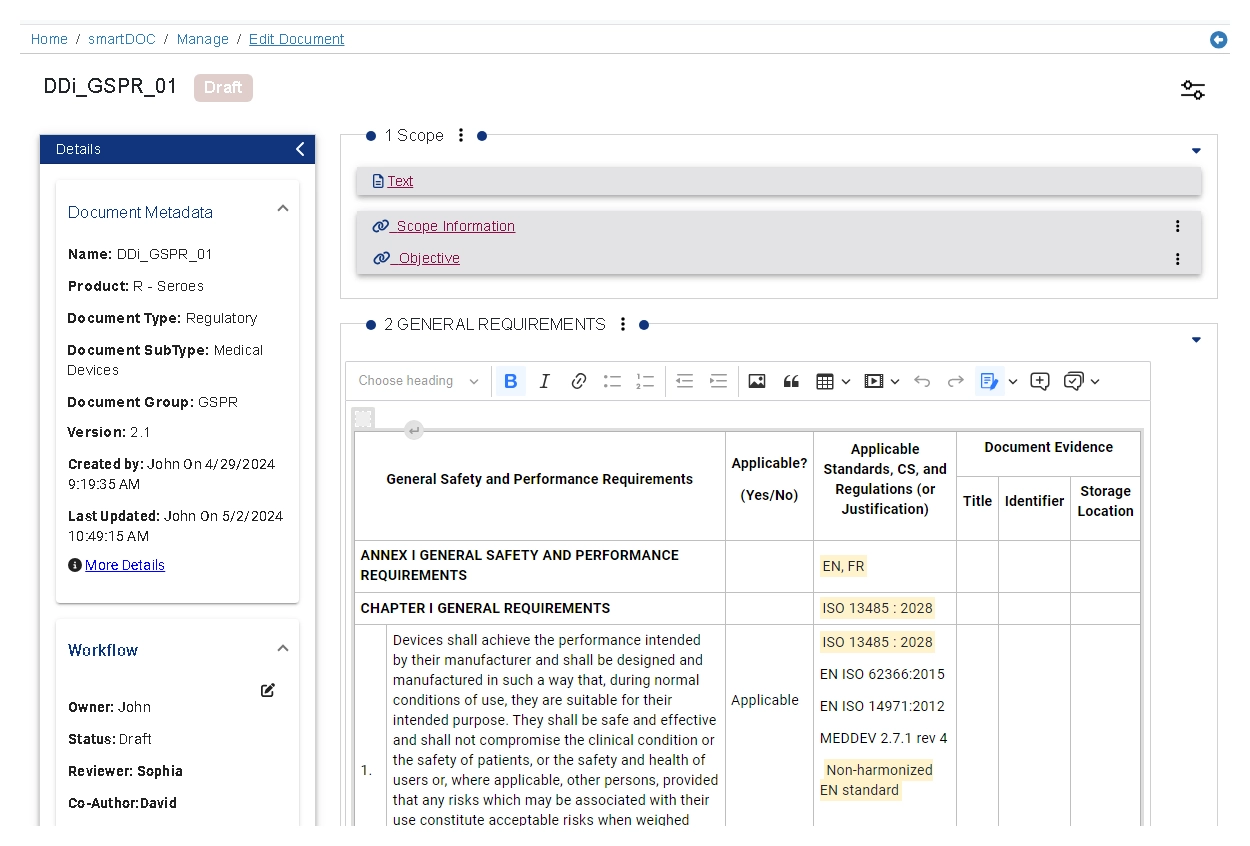Toggle italic formatting in editor toolbar
The width and height of the screenshot is (1250, 846).
coord(545,381)
